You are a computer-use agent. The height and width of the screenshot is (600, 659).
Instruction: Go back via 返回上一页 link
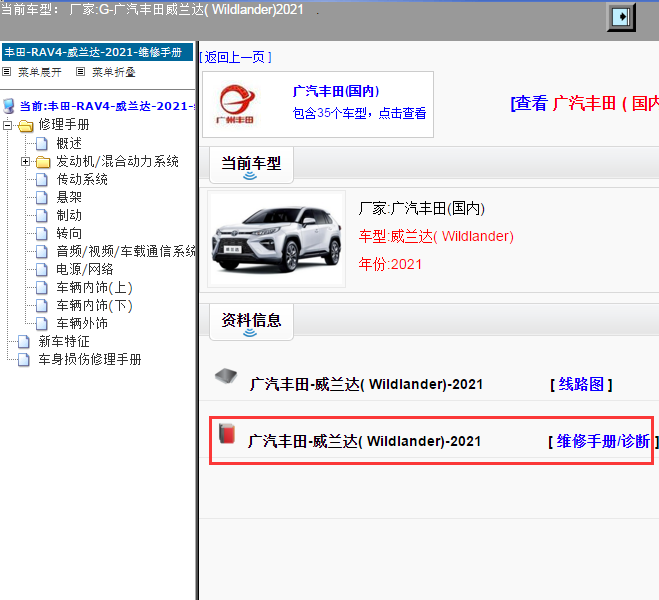pyautogui.click(x=235, y=57)
